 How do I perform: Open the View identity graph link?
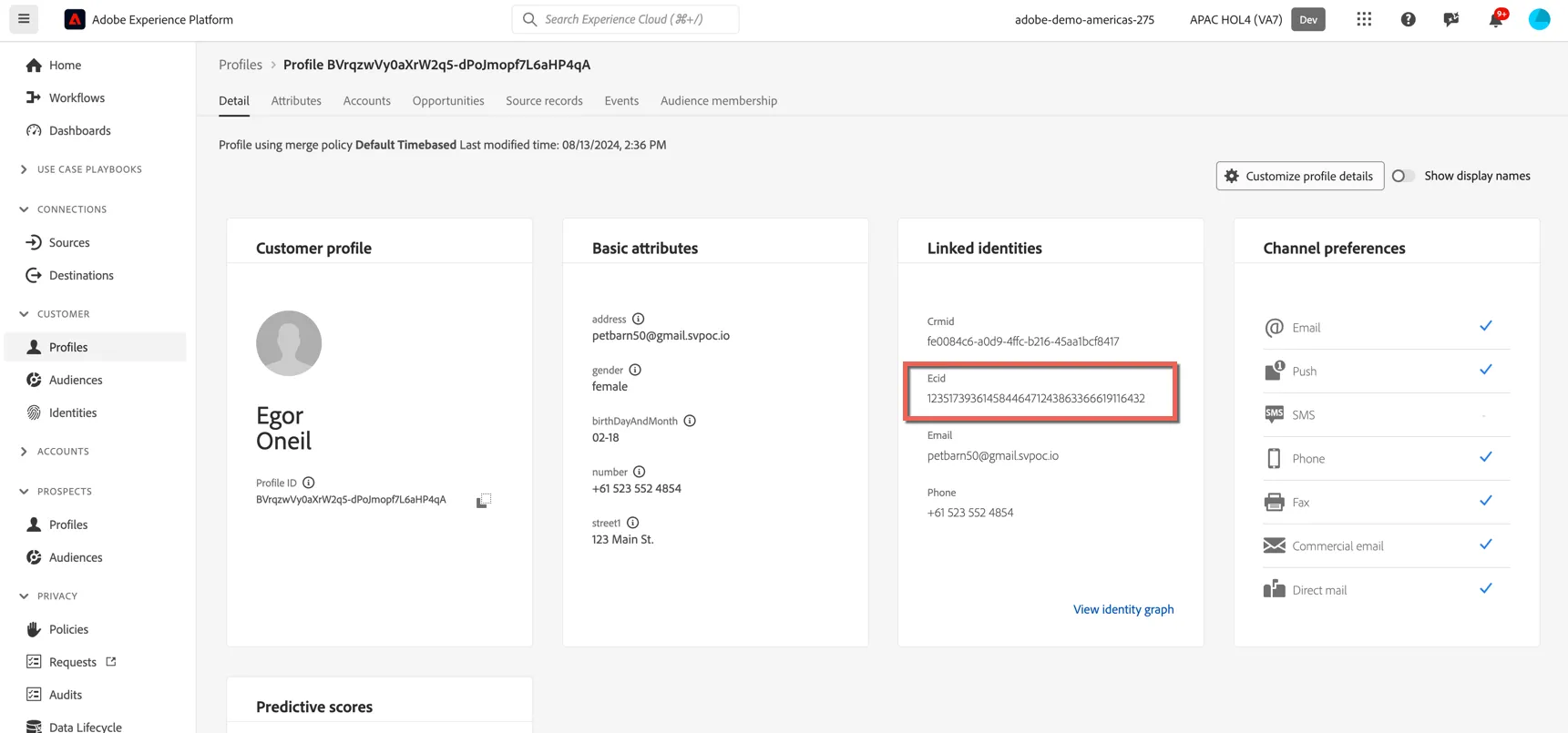click(x=1123, y=609)
